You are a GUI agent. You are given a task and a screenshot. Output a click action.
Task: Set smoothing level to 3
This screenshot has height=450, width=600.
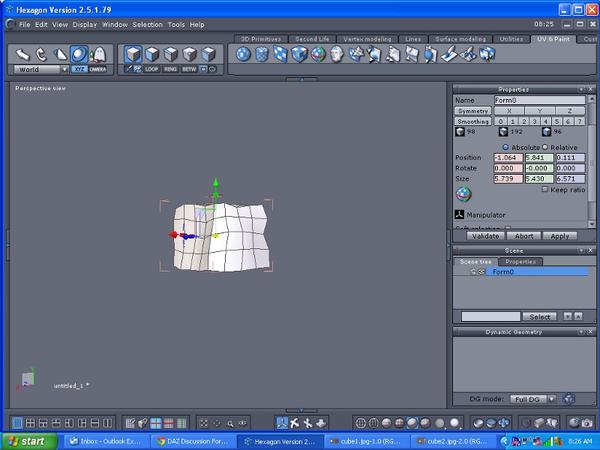[x=535, y=121]
